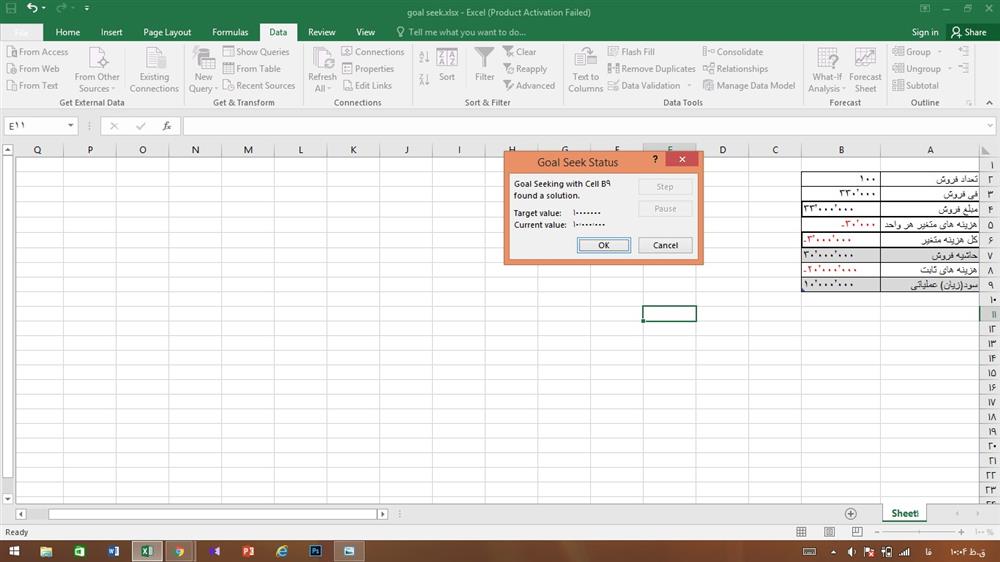Add a new sheet with plus icon
The width and height of the screenshot is (1000, 562).
(850, 513)
